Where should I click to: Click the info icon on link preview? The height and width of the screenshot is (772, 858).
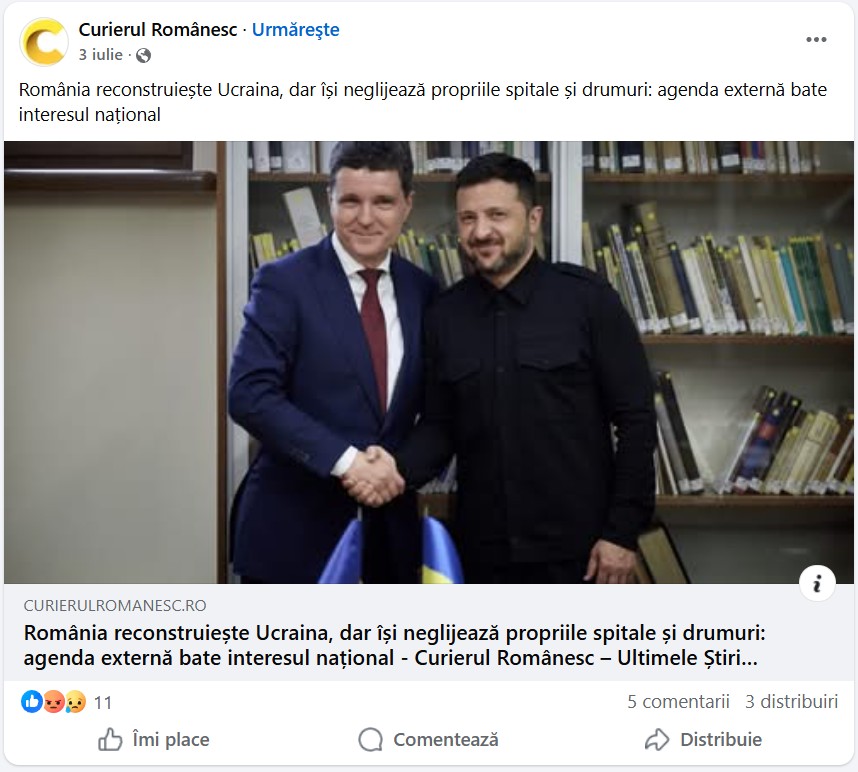click(817, 583)
